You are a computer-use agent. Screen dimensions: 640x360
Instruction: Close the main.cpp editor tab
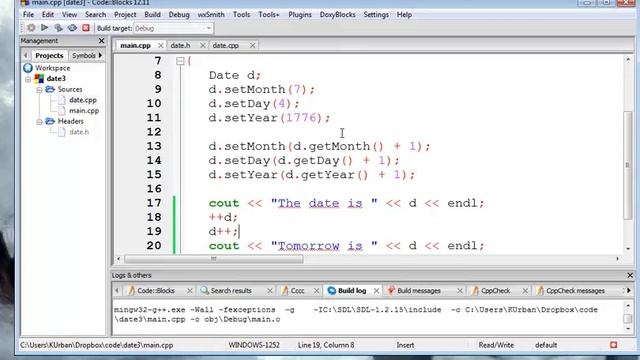[x=161, y=46]
